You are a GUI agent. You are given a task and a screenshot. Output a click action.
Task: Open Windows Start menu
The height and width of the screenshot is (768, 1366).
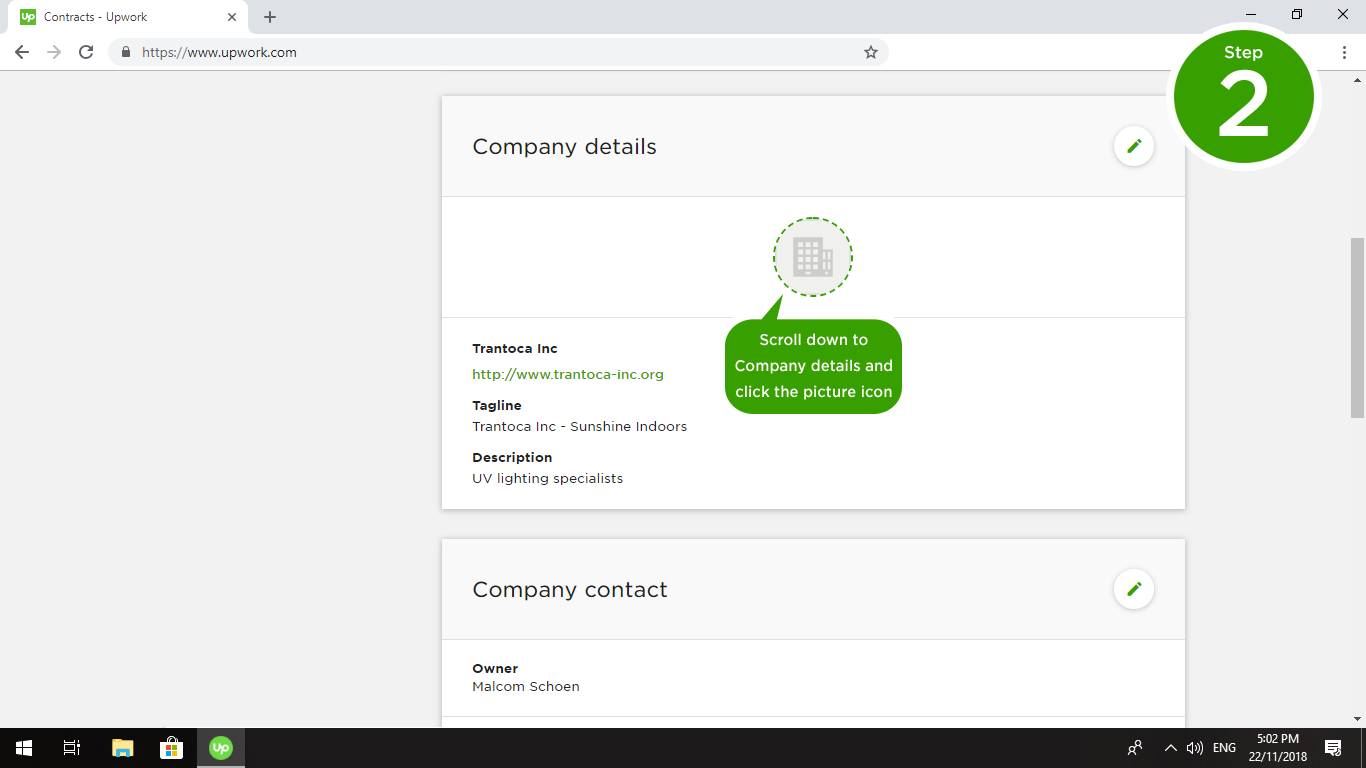[24, 747]
